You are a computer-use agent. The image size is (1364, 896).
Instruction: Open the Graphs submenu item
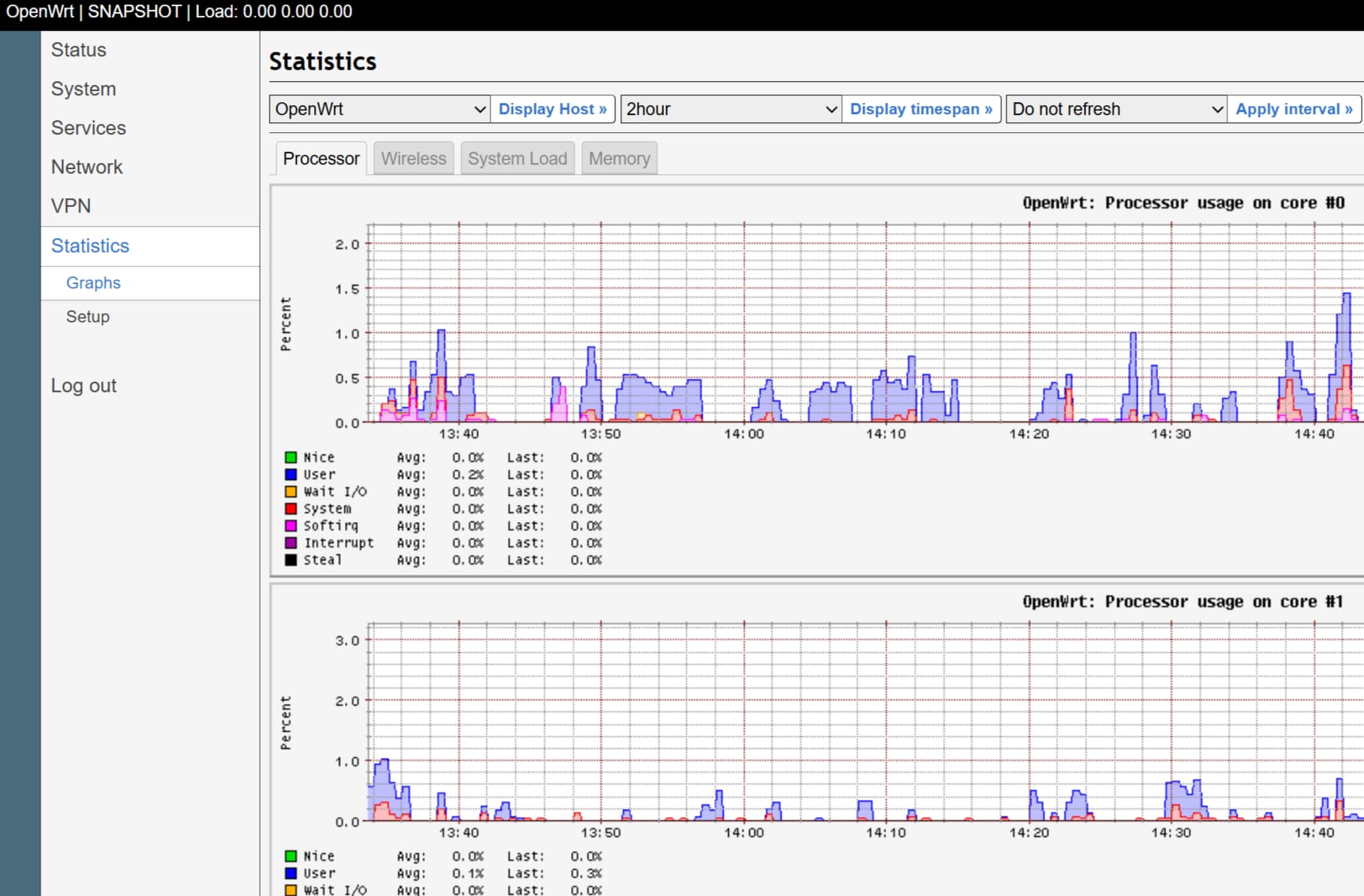tap(93, 283)
